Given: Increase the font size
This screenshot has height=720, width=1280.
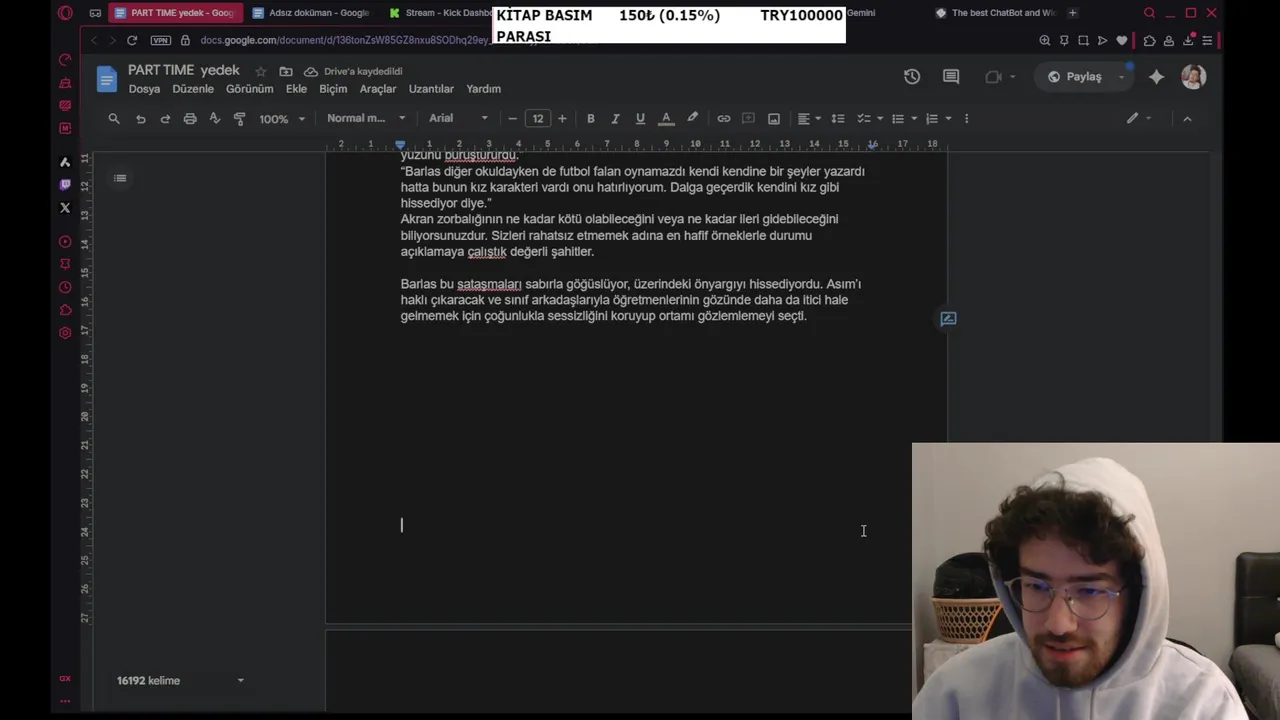Looking at the screenshot, I should coord(562,118).
